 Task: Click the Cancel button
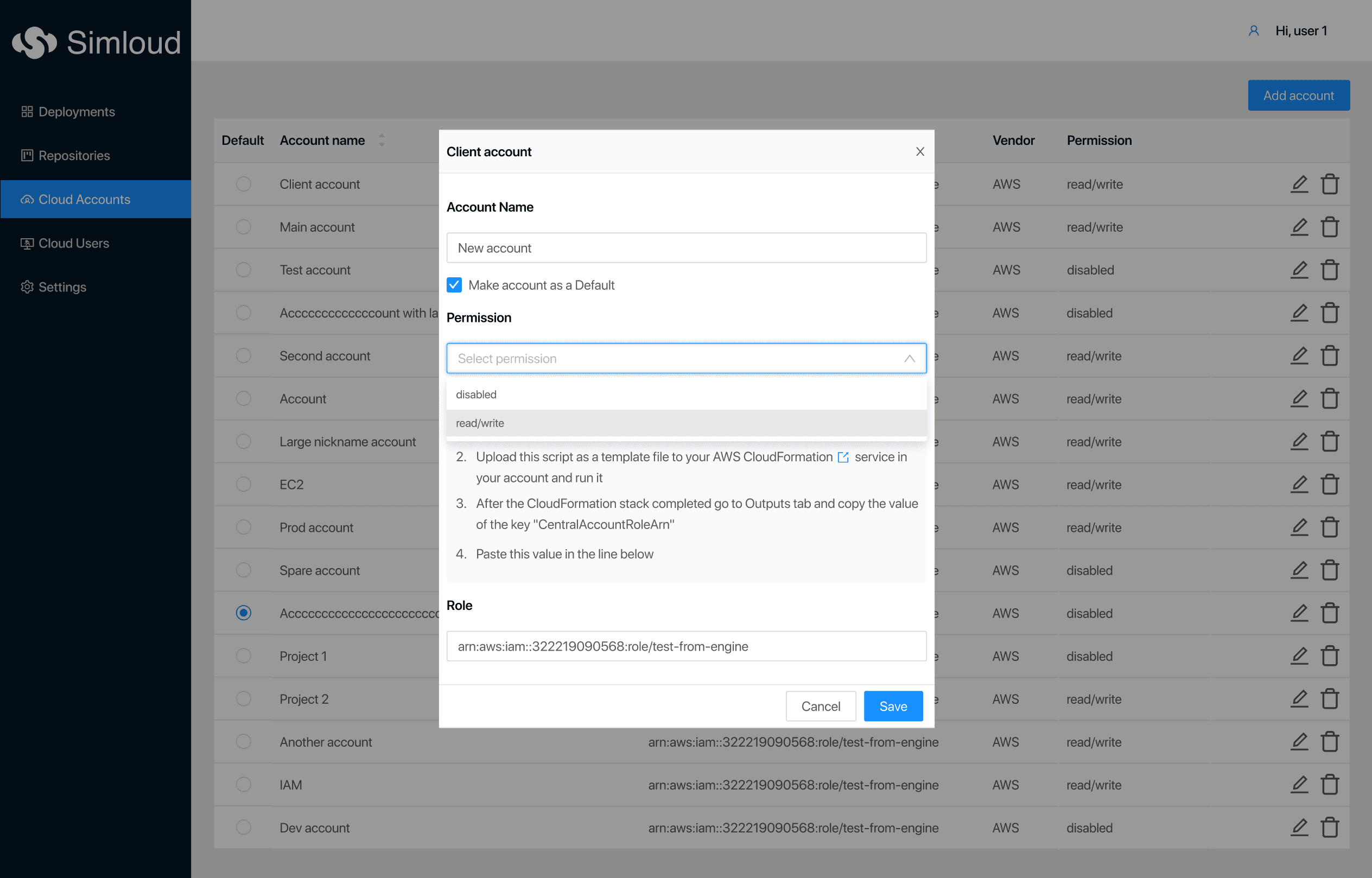(821, 707)
